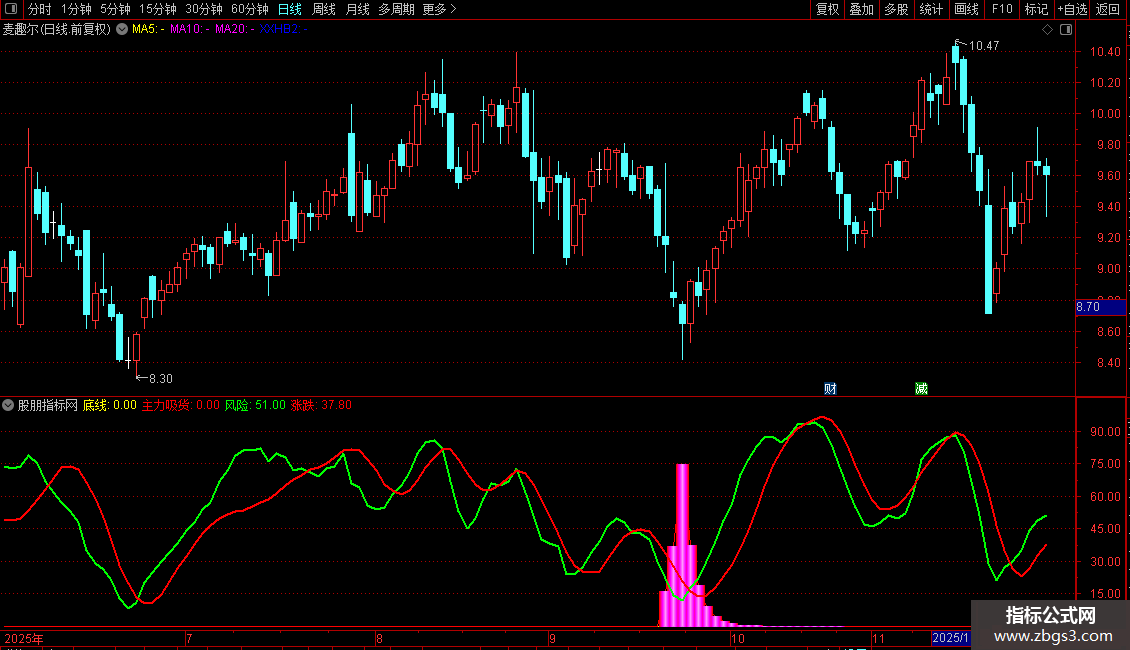This screenshot has height=650, width=1130.
Task: Select the 30分钟 period tab
Action: click(204, 9)
